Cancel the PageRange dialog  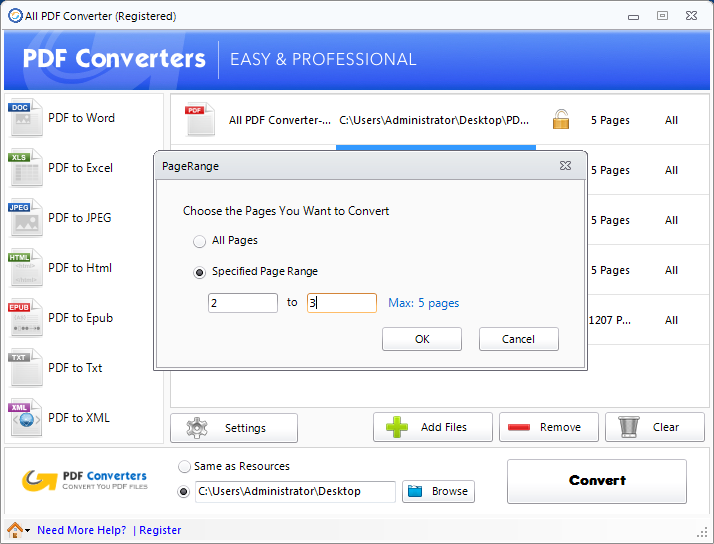click(x=519, y=339)
